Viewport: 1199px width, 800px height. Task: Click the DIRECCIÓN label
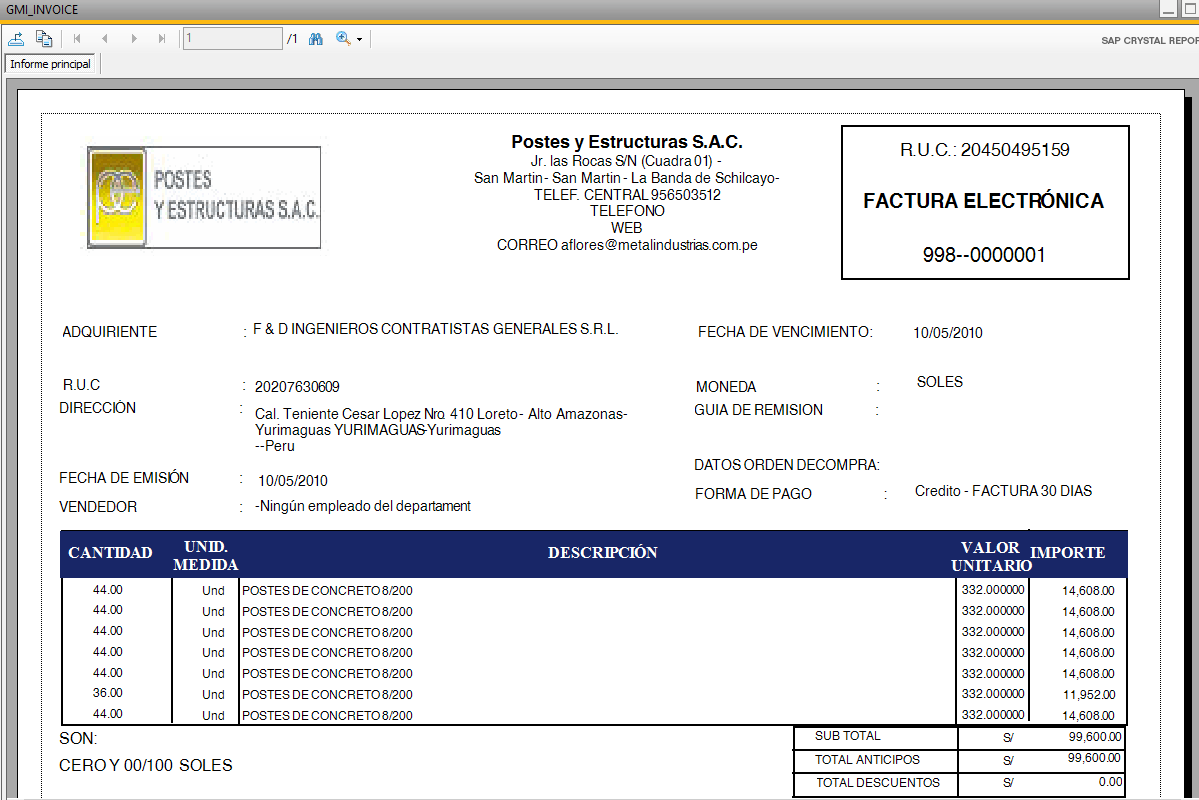(98, 408)
